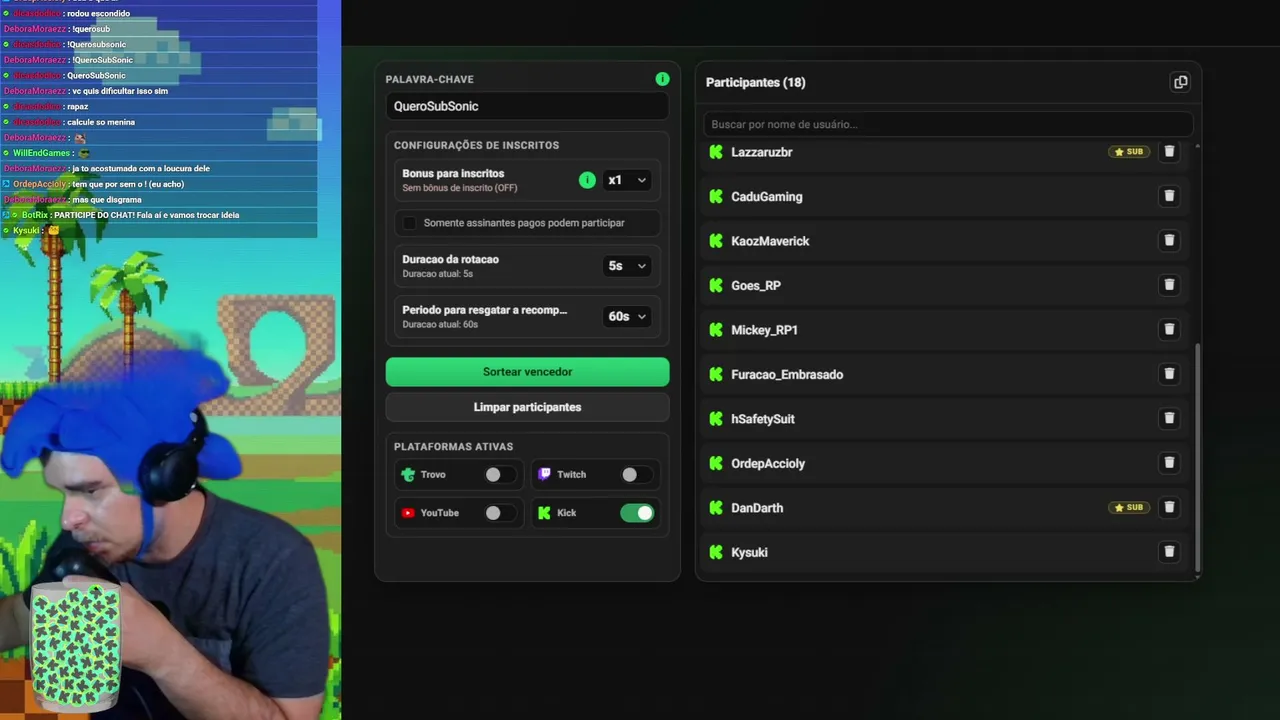Click the Twitch platform logo

544,475
